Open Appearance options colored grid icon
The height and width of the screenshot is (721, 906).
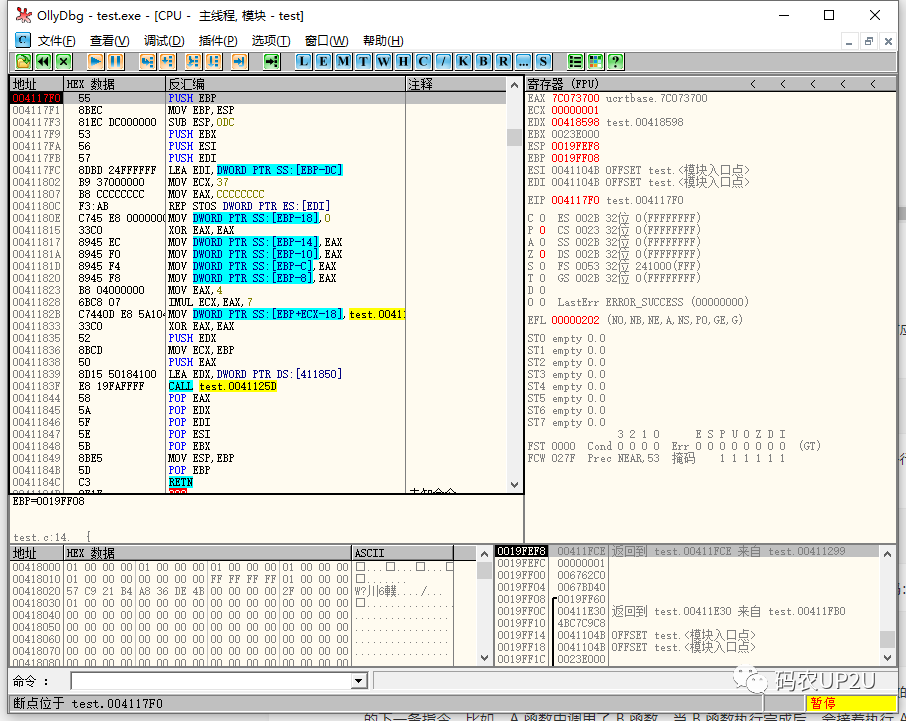pos(596,61)
